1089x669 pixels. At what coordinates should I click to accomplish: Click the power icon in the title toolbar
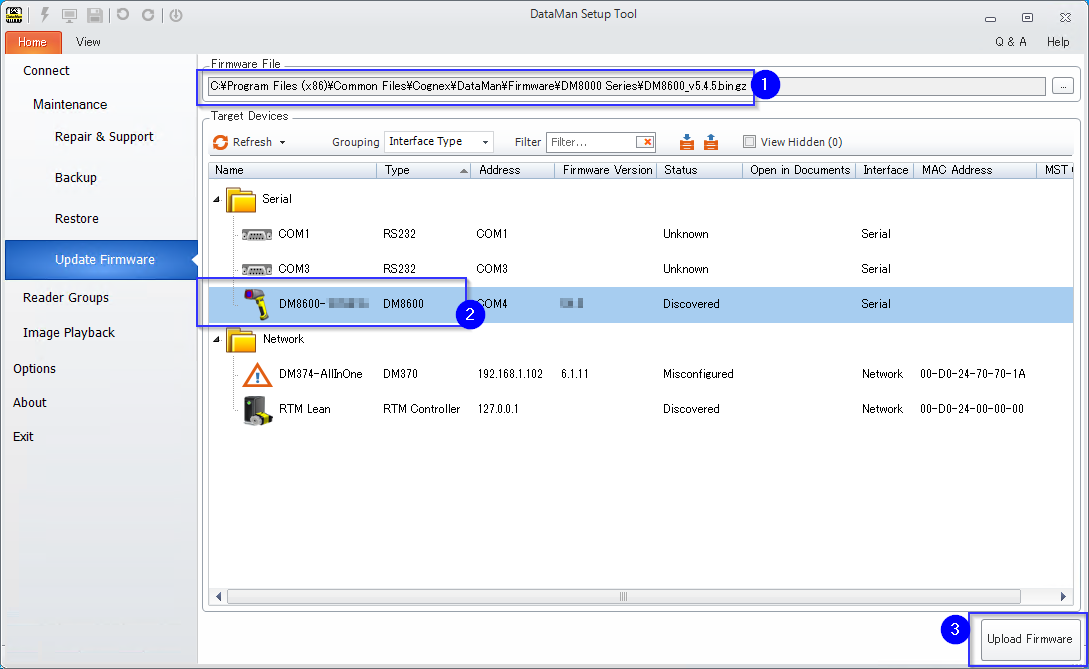[x=176, y=15]
